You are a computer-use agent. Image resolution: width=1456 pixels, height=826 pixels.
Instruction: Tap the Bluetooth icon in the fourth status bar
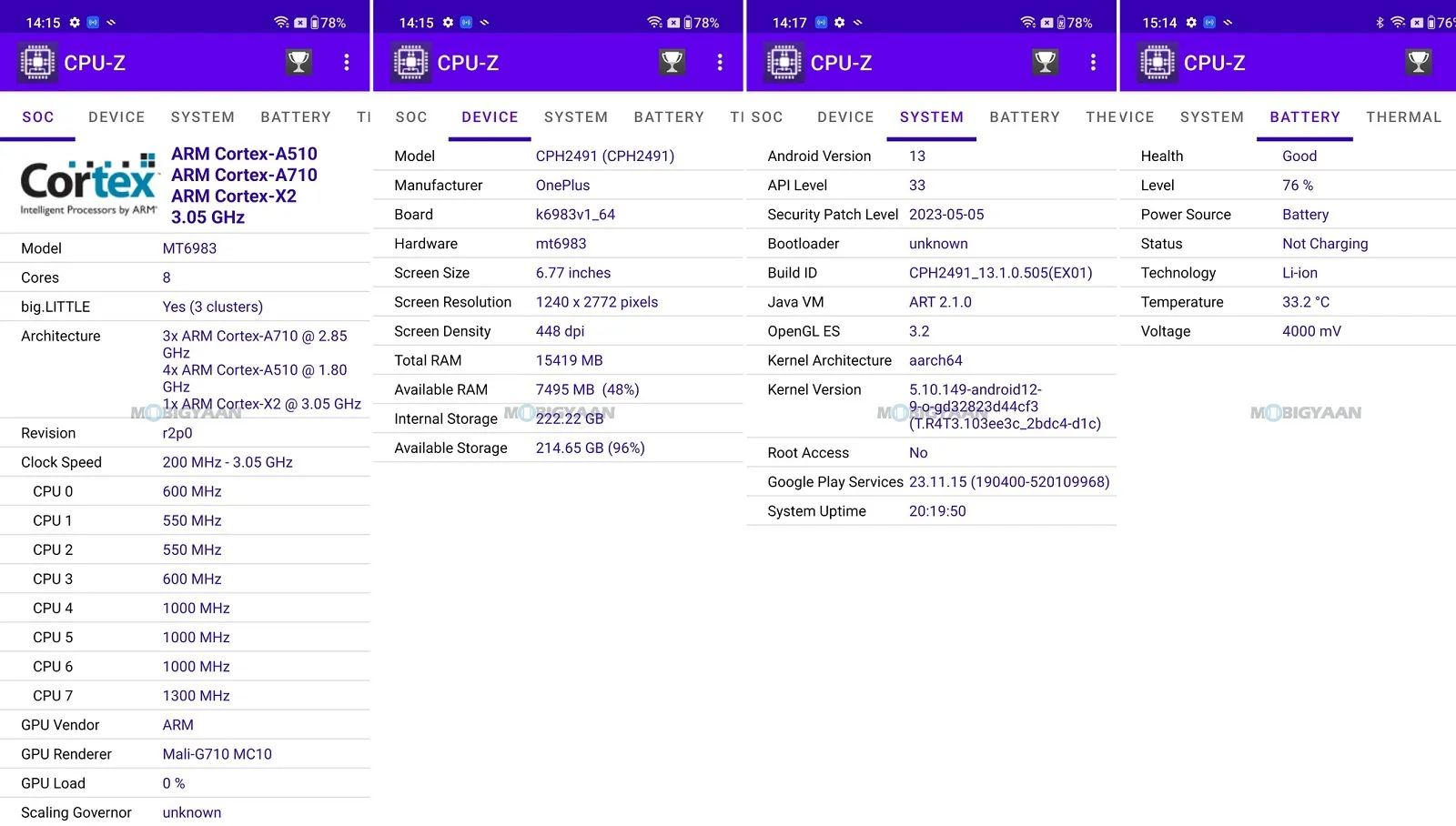pyautogui.click(x=1380, y=23)
